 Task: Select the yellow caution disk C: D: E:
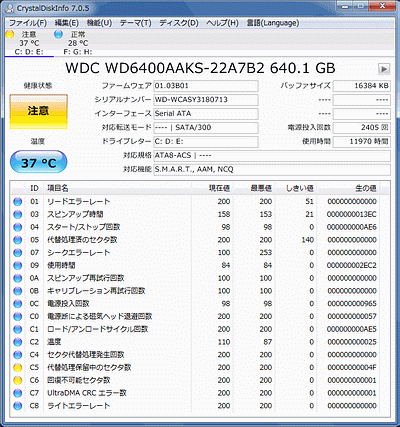pyautogui.click(x=29, y=43)
